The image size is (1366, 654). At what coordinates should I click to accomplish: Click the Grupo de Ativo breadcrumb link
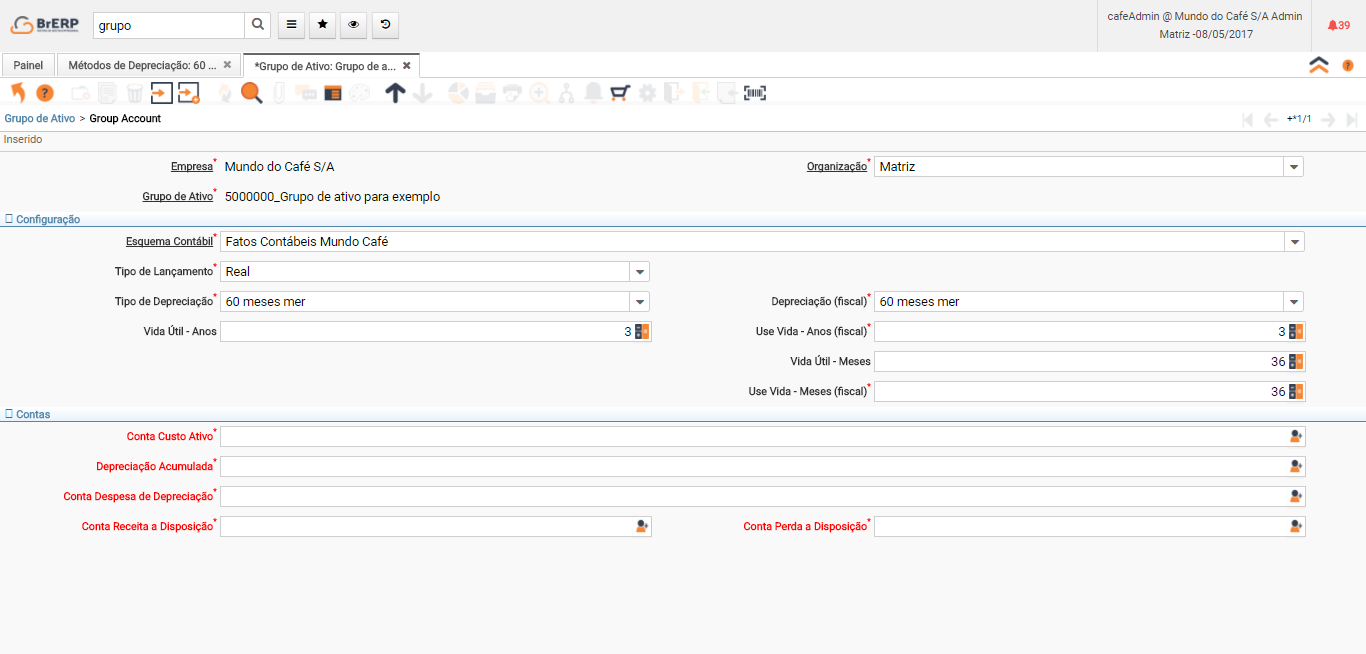(x=39, y=118)
